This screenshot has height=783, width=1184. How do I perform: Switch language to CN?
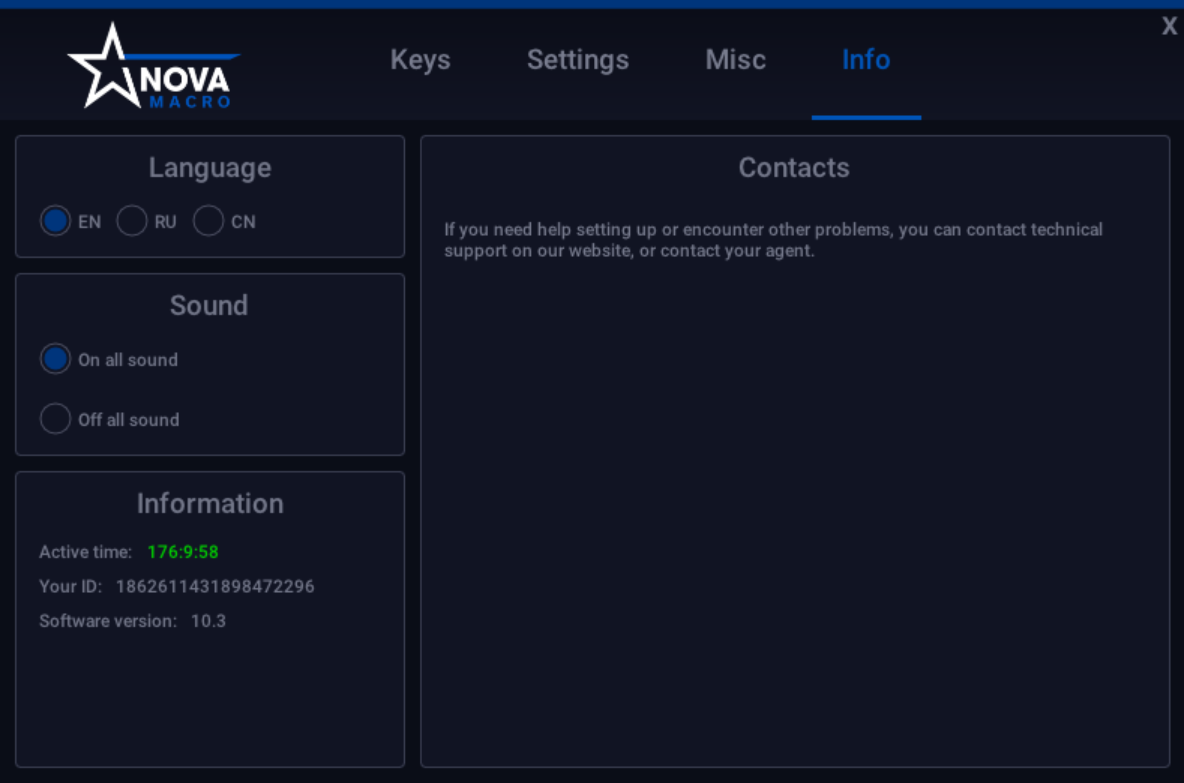point(208,221)
